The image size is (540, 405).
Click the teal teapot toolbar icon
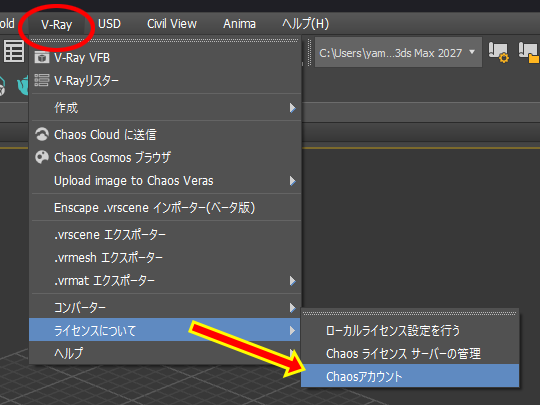(23, 85)
